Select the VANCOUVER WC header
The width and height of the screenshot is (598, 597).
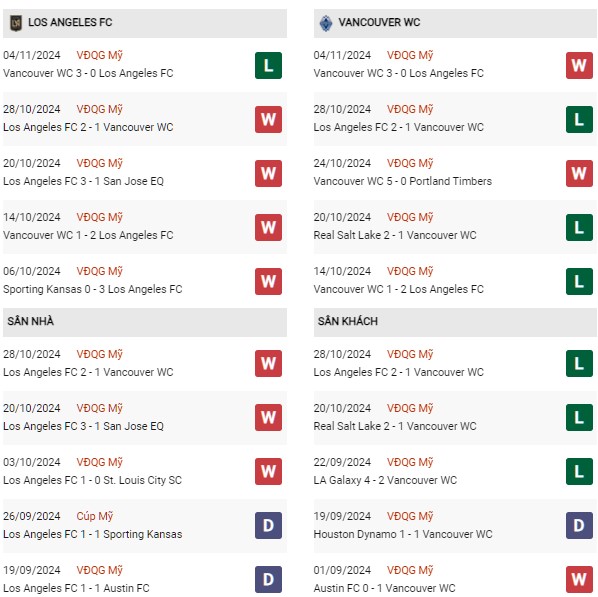tap(455, 23)
